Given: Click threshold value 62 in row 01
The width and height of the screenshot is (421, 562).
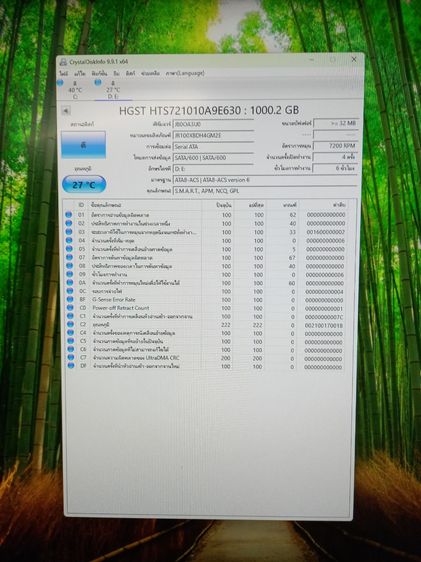Looking at the screenshot, I should [293, 215].
